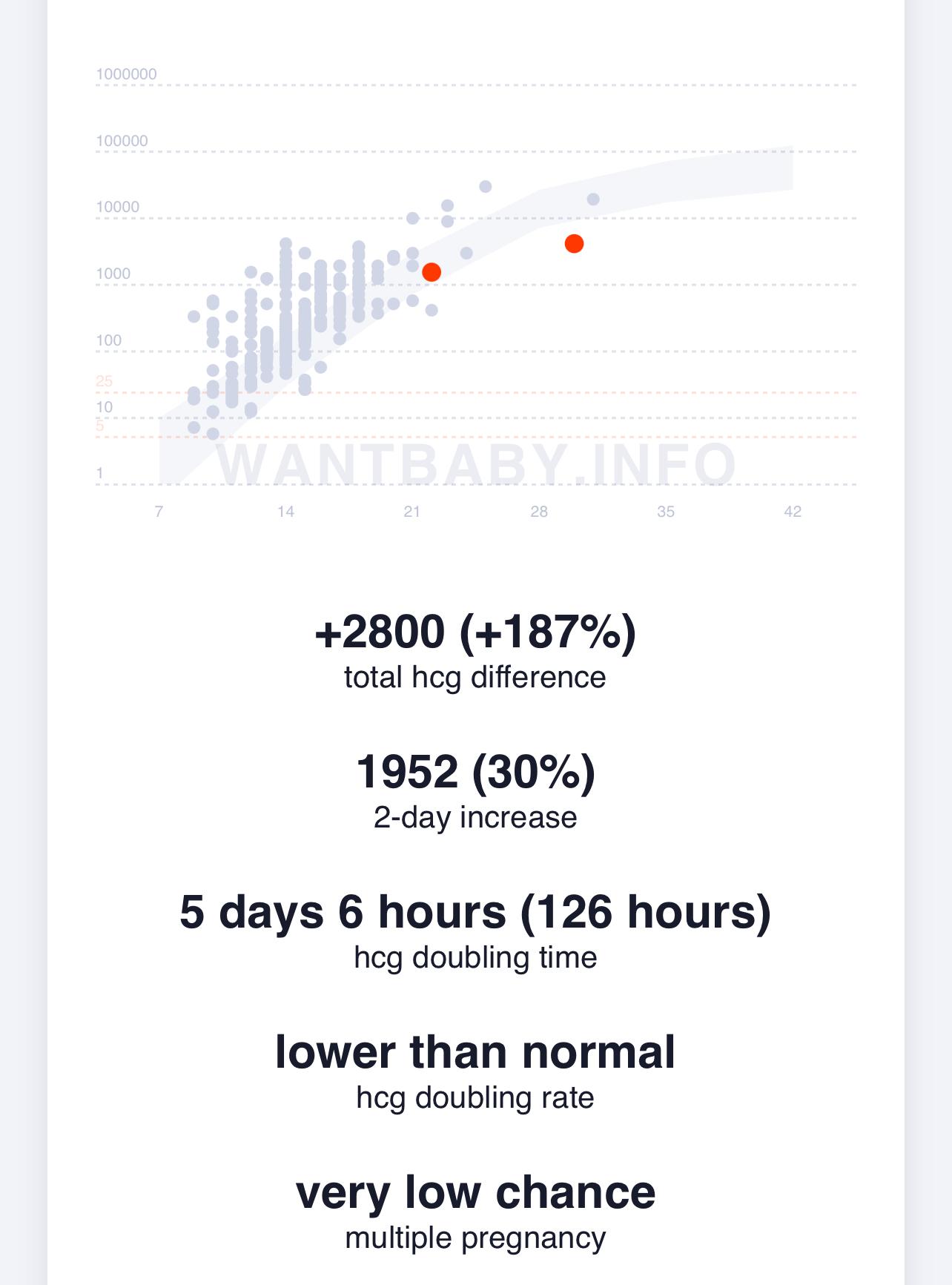Click the lower than normal result text
The image size is (952, 1285).
coord(475,1051)
